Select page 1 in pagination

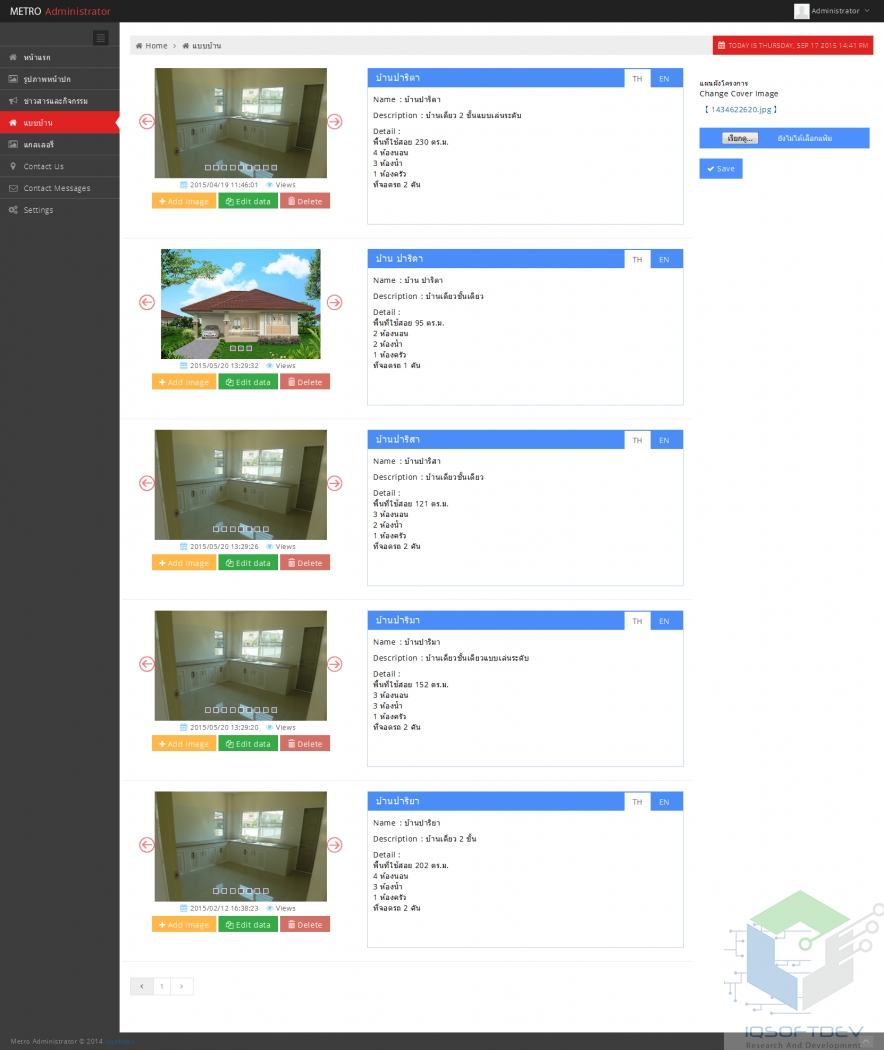point(162,986)
